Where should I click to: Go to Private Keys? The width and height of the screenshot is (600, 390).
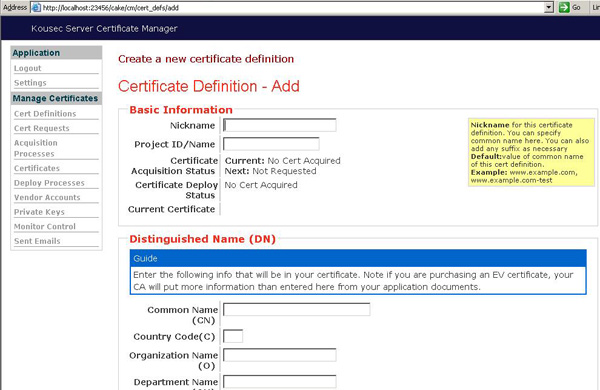tap(39, 212)
